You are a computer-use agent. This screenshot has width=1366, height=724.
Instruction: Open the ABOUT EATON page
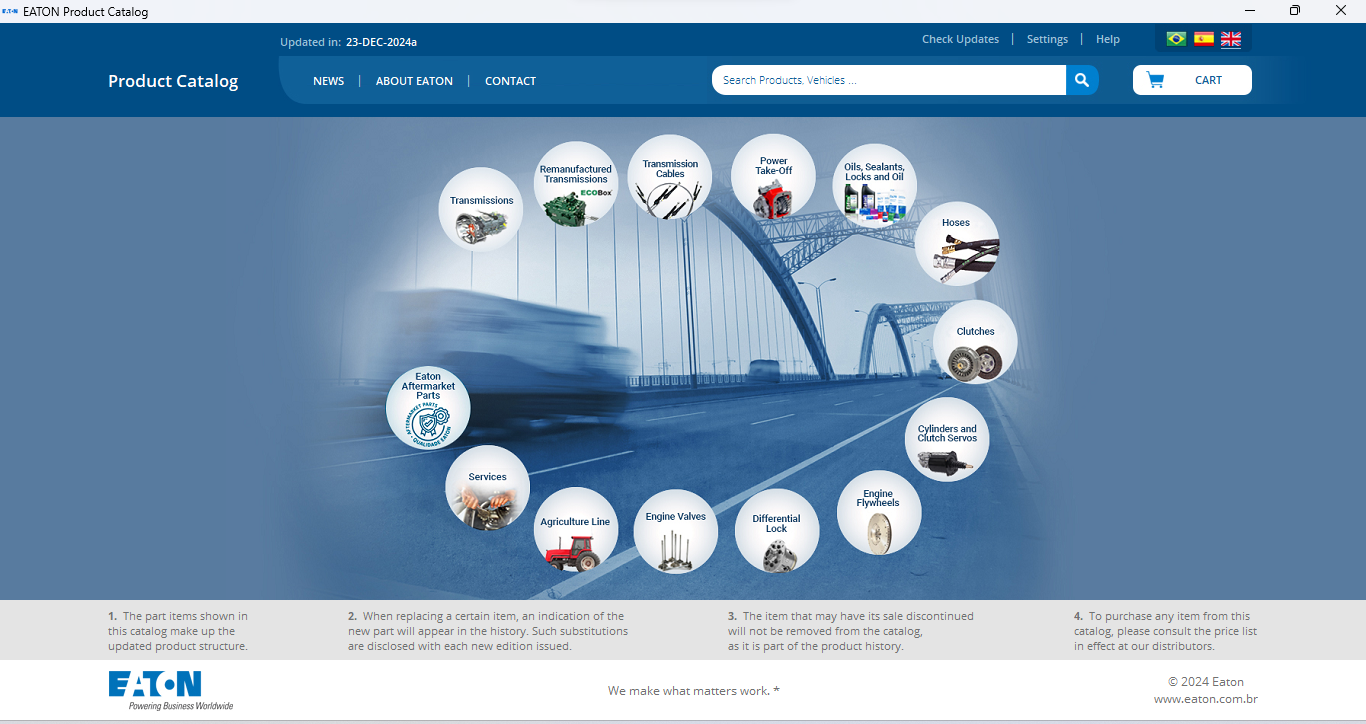coord(414,81)
